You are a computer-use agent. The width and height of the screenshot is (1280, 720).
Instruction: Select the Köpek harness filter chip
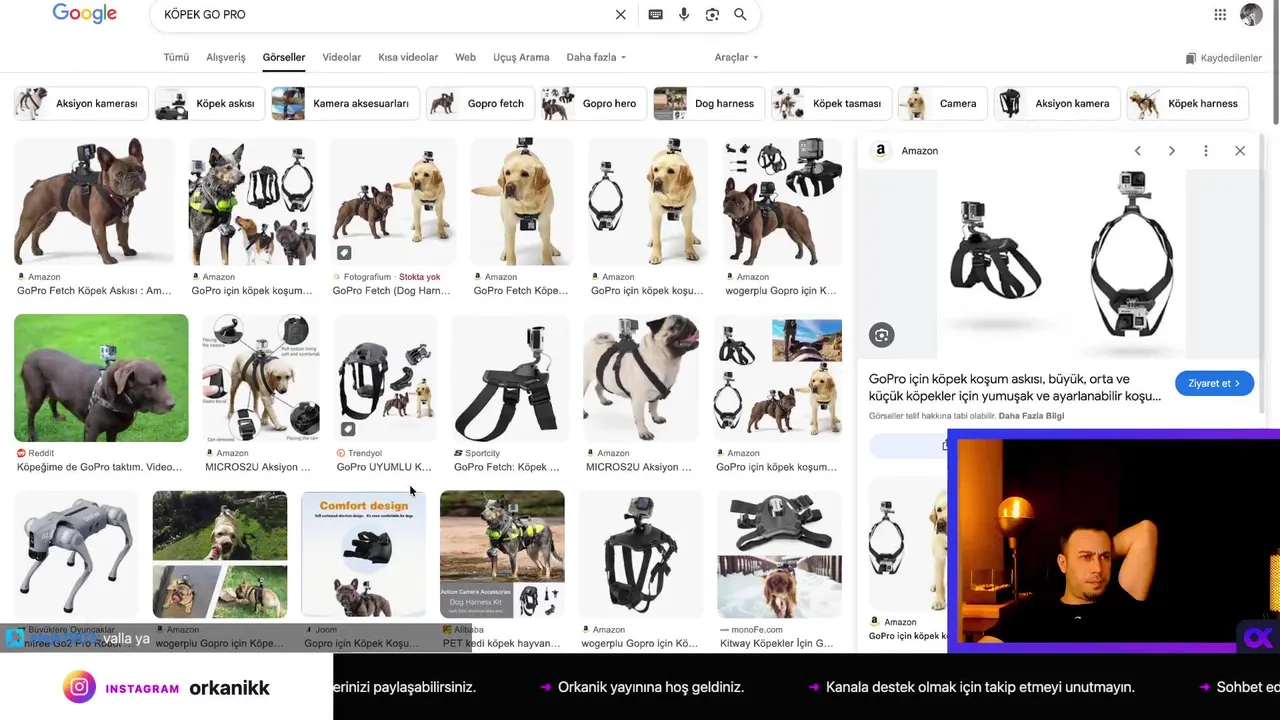pyautogui.click(x=1187, y=104)
